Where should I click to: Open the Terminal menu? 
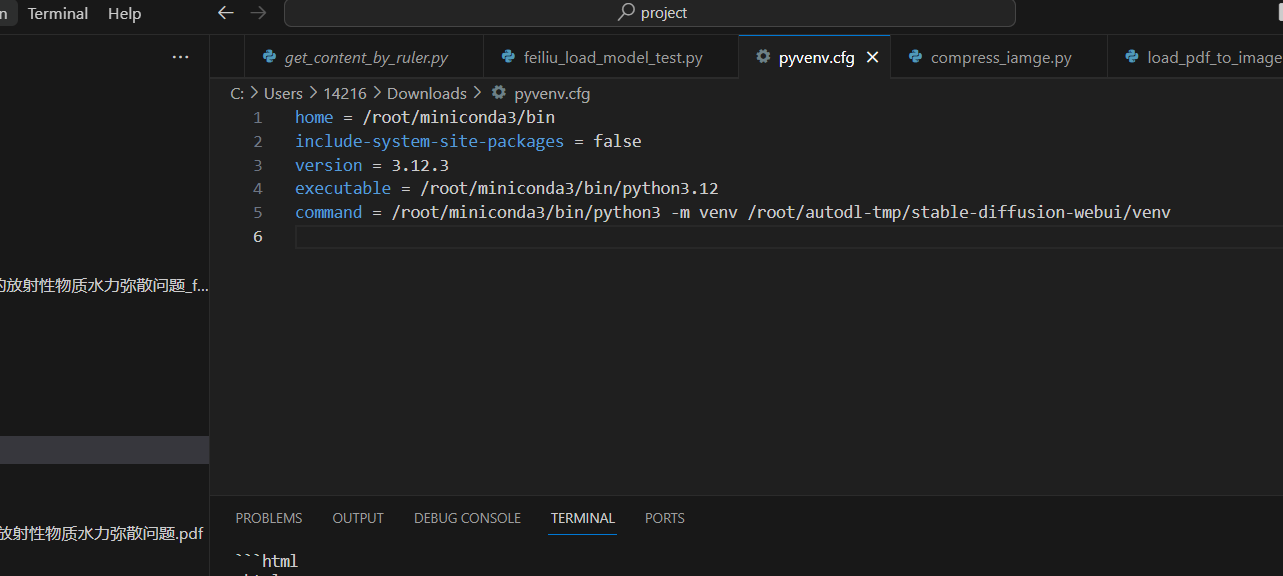click(58, 14)
